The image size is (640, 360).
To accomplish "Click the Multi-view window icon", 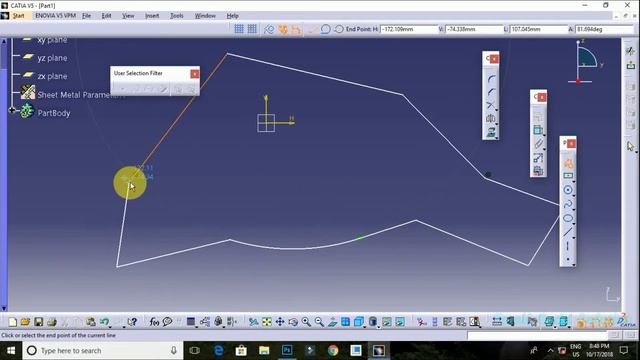I will click(x=345, y=322).
